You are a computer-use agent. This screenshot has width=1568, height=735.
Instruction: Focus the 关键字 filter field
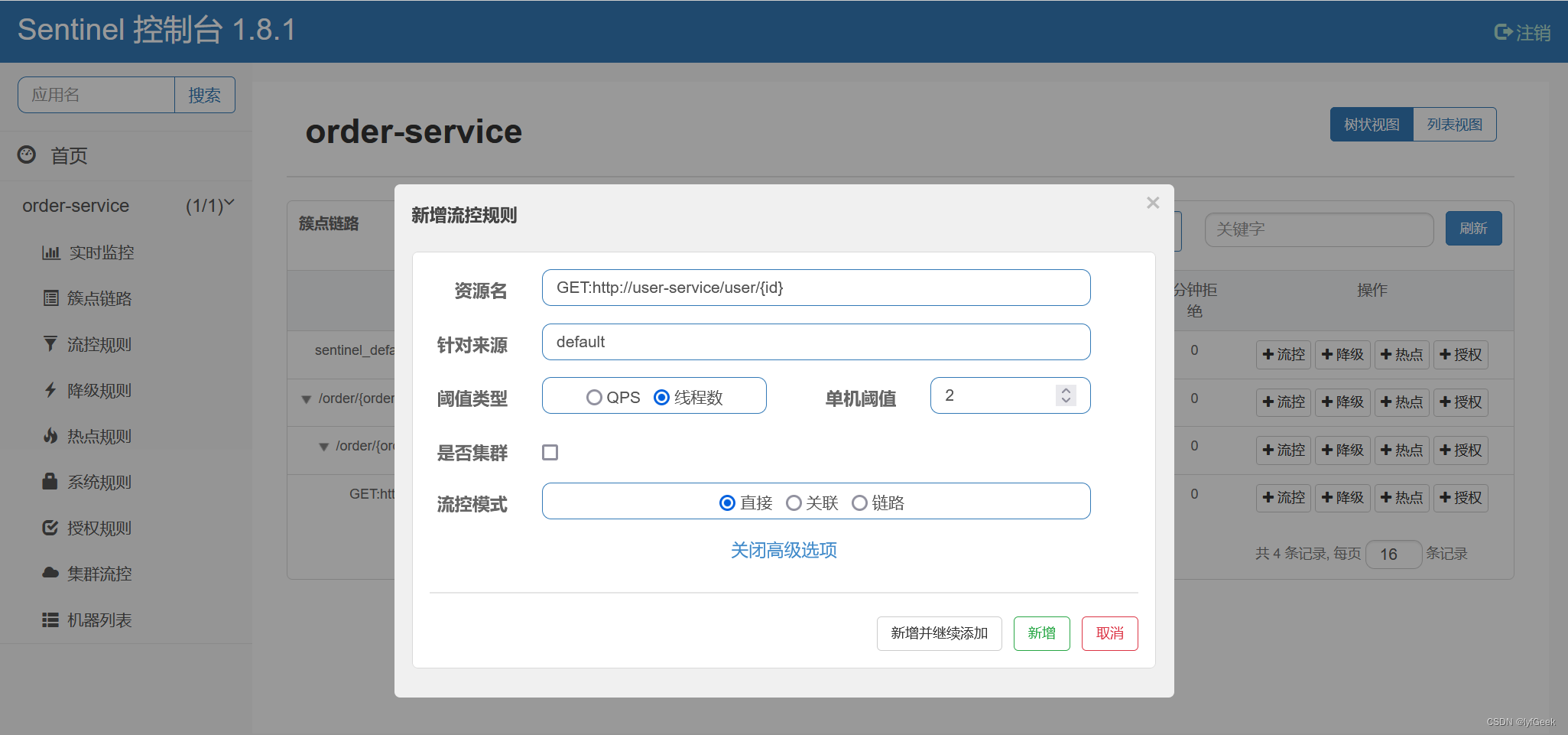1319,229
